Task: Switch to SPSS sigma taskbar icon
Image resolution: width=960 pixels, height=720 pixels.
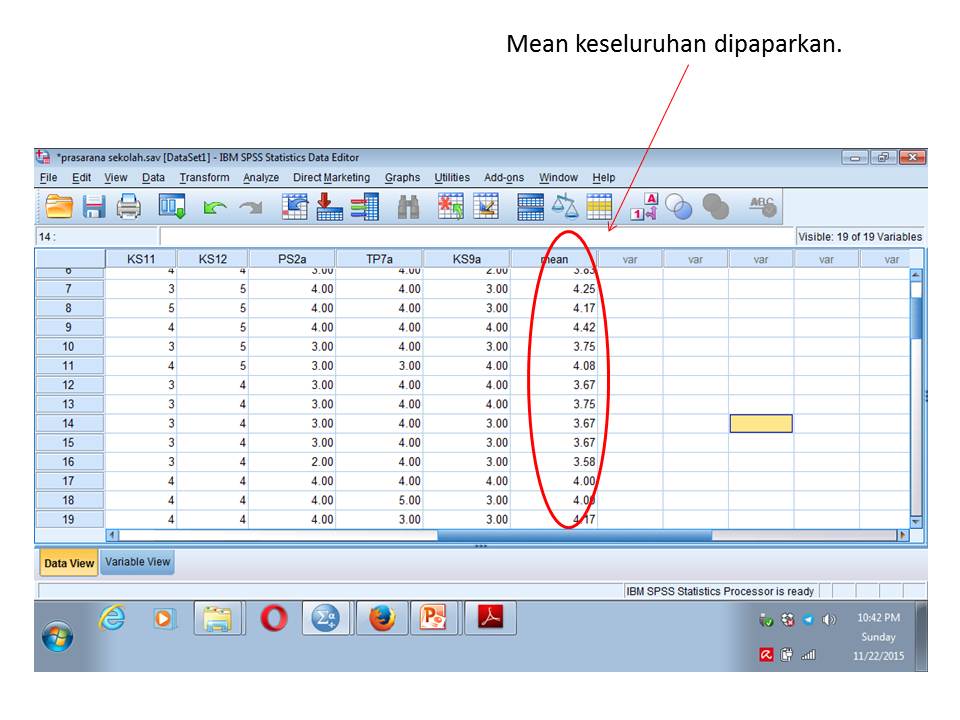Action: click(x=325, y=618)
